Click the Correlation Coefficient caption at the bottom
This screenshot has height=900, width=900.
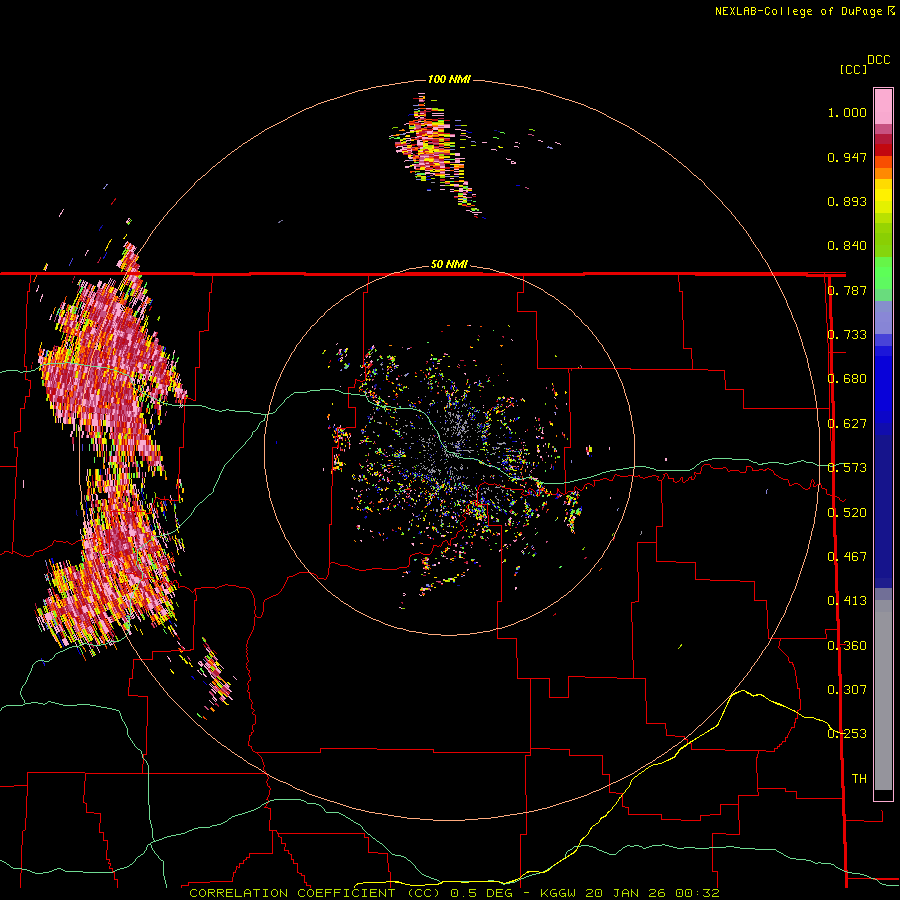(453, 893)
